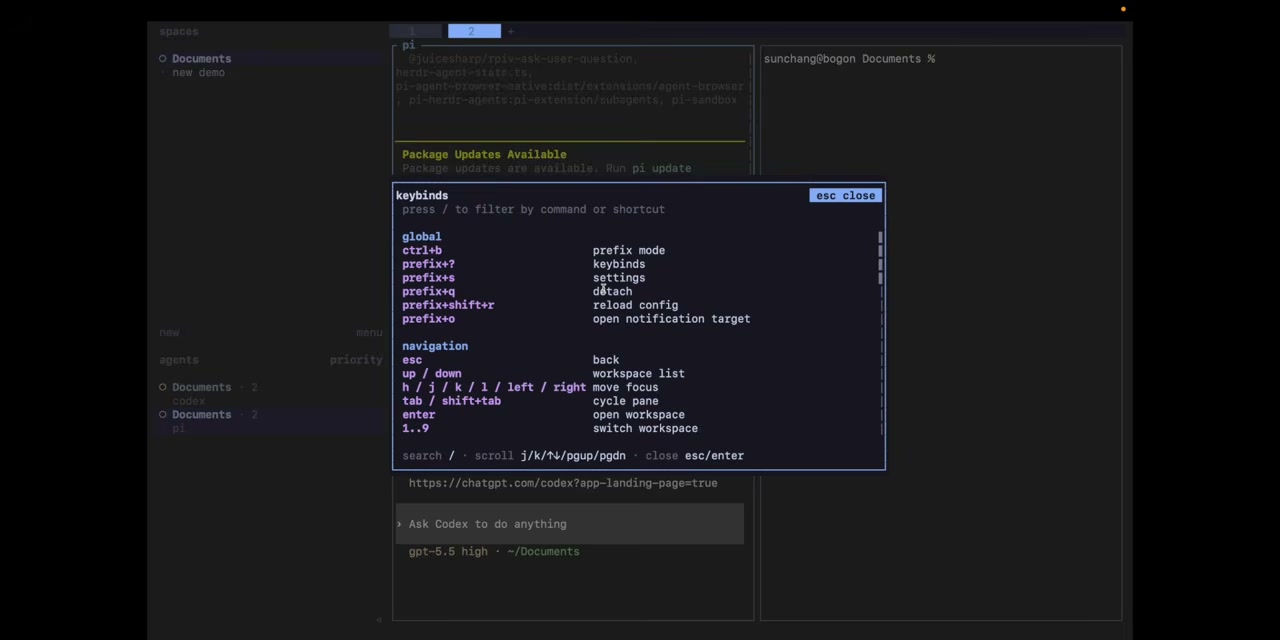Click the 'gpt-5.5 high' model status
The width and height of the screenshot is (1280, 640).
(448, 551)
